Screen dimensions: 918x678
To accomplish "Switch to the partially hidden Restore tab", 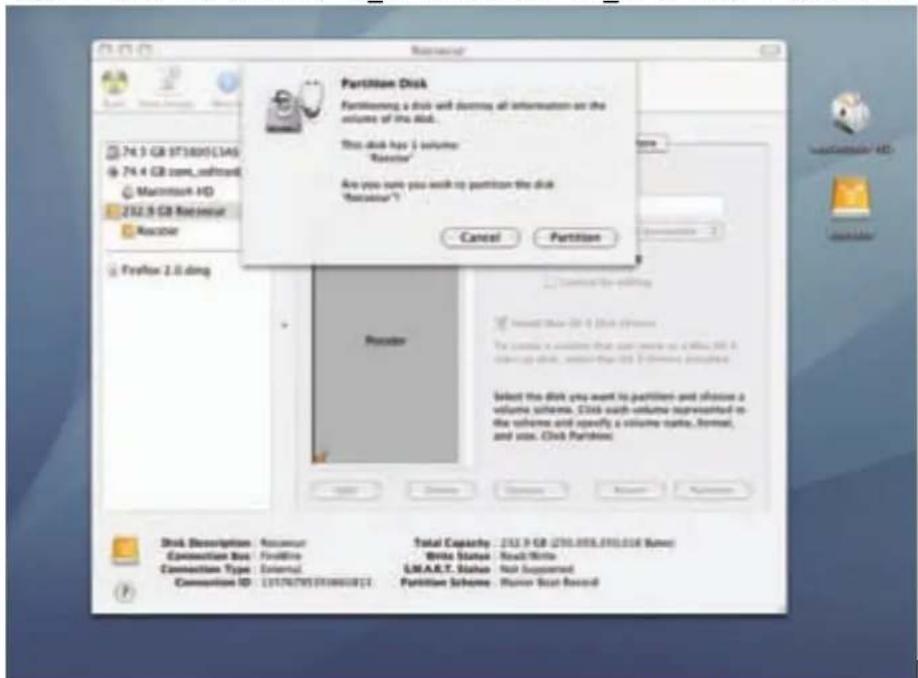I will tap(651, 143).
